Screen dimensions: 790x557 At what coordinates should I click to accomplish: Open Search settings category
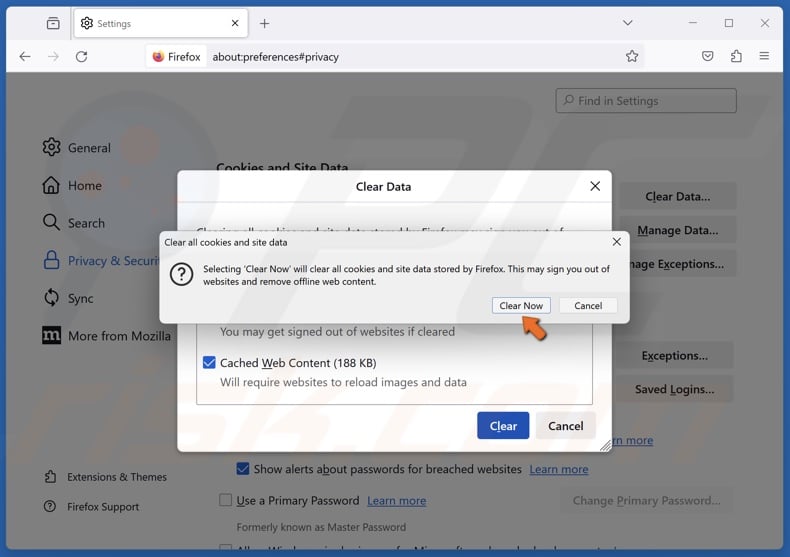pyautogui.click(x=74, y=223)
